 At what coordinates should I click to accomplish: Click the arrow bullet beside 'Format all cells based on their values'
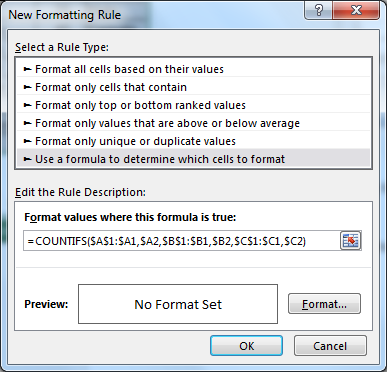click(x=27, y=69)
